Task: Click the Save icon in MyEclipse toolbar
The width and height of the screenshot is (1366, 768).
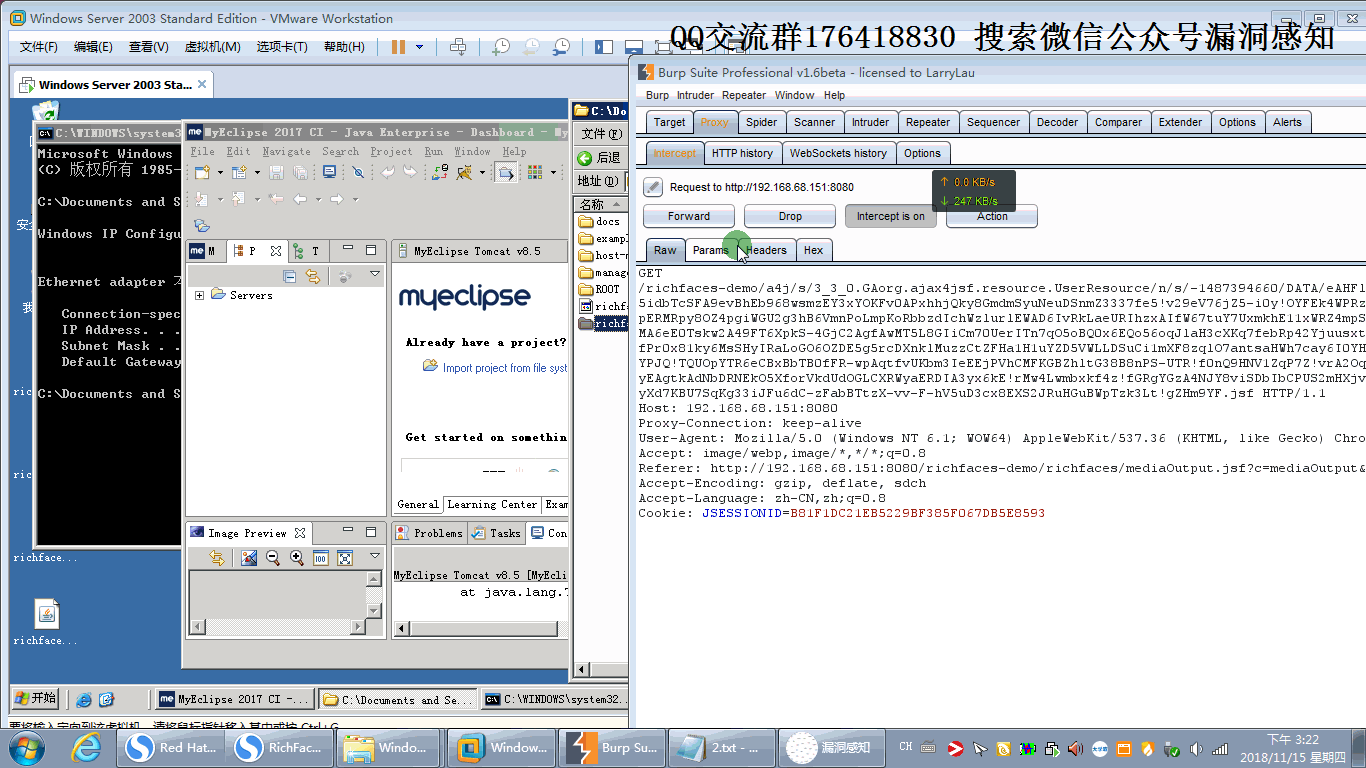Action: pyautogui.click(x=276, y=173)
